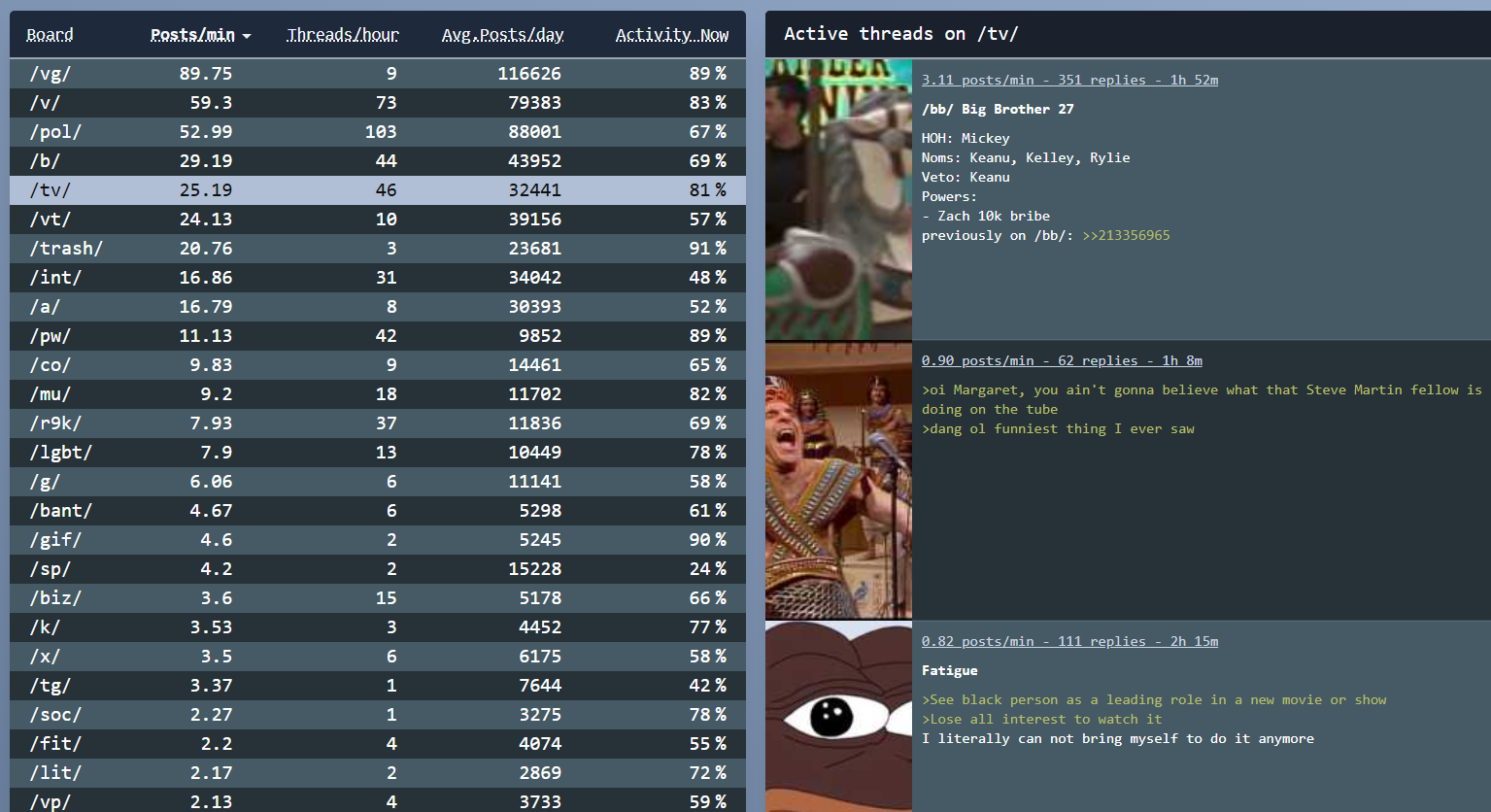Click the 91 % activity value for /trash/
Viewport: 1491px width, 812px height.
(708, 249)
